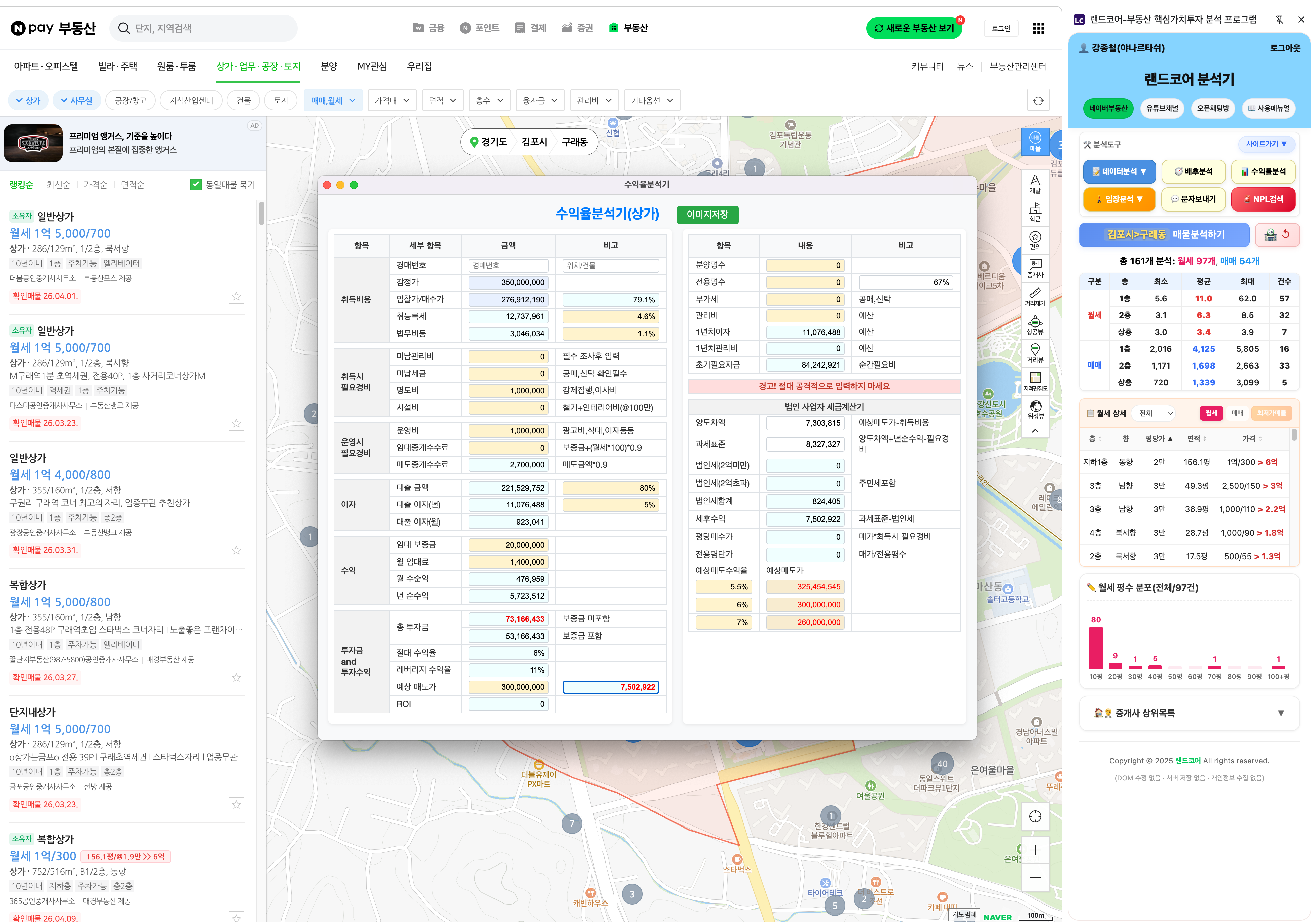Image resolution: width=1316 pixels, height=922 pixels.
Task: Enable the 지식산업센터 filter chip
Action: point(191,101)
